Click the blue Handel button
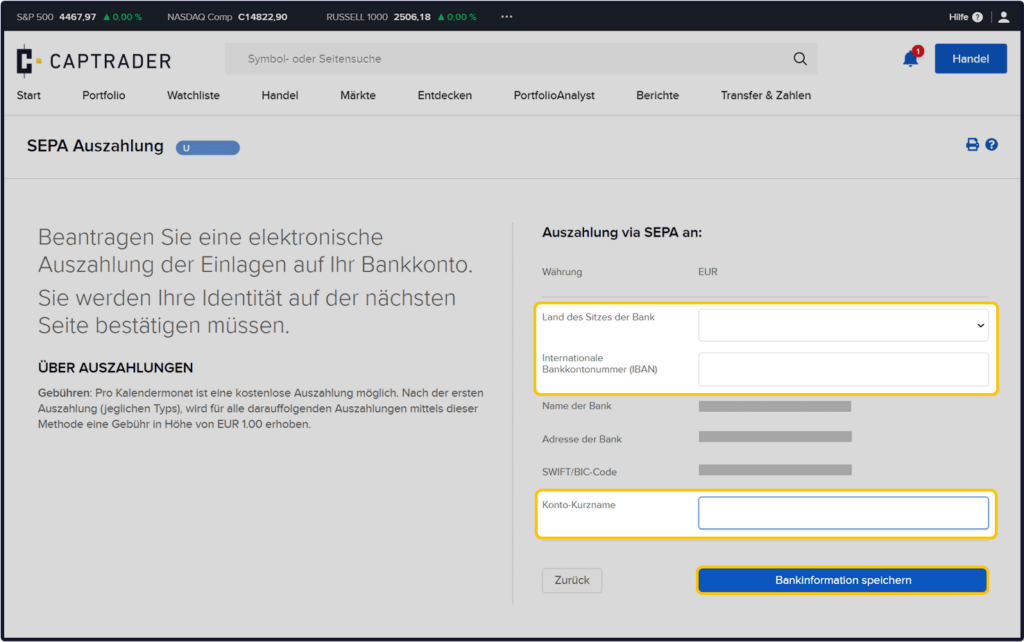The width and height of the screenshot is (1024, 642). [970, 59]
